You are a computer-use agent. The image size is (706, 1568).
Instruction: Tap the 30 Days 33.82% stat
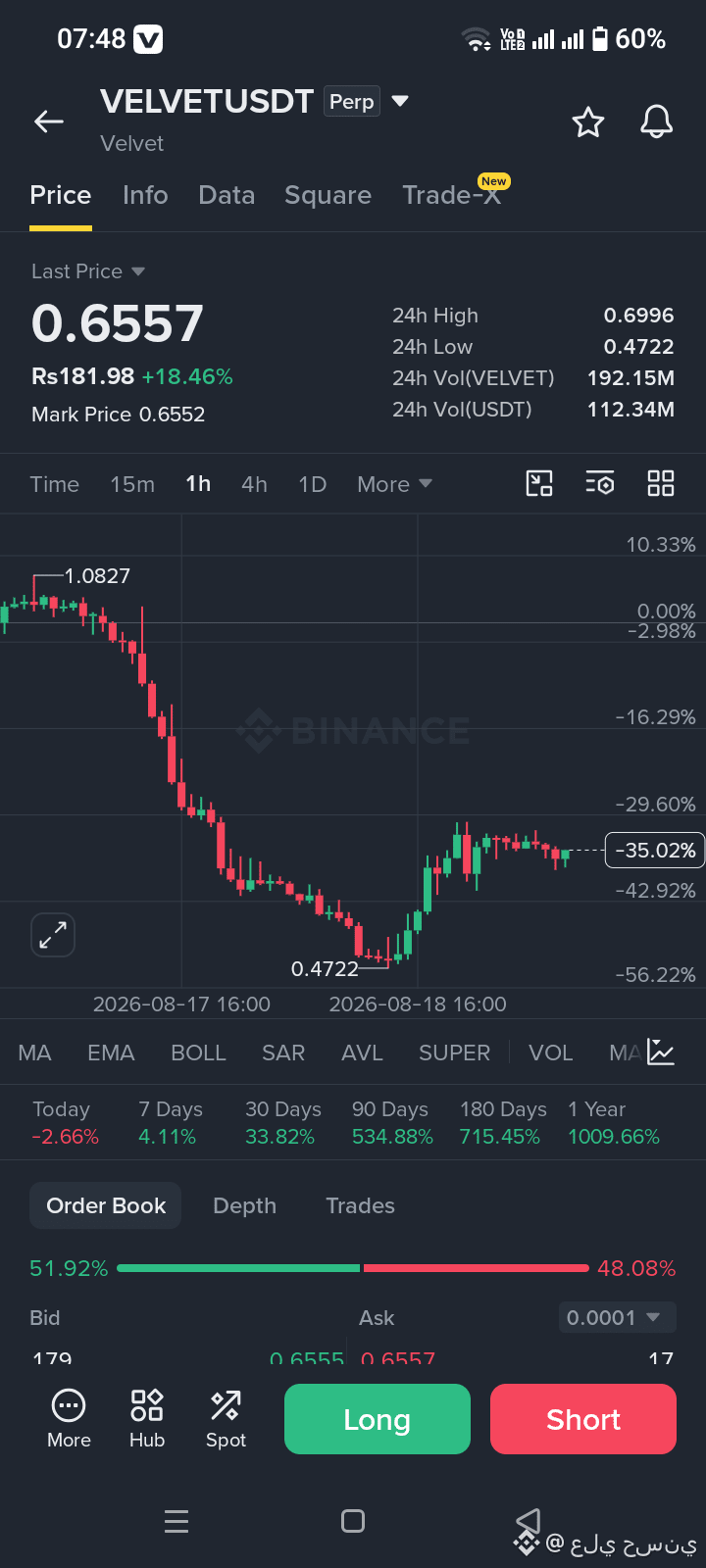coord(282,1123)
